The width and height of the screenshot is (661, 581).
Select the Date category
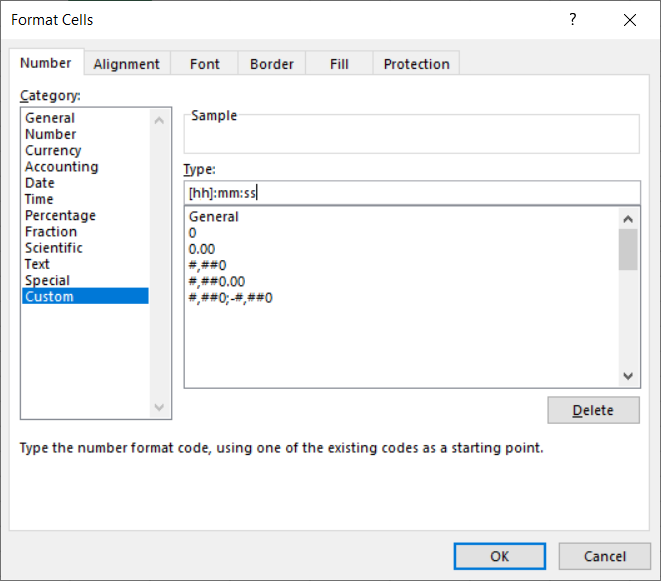pyautogui.click(x=40, y=183)
